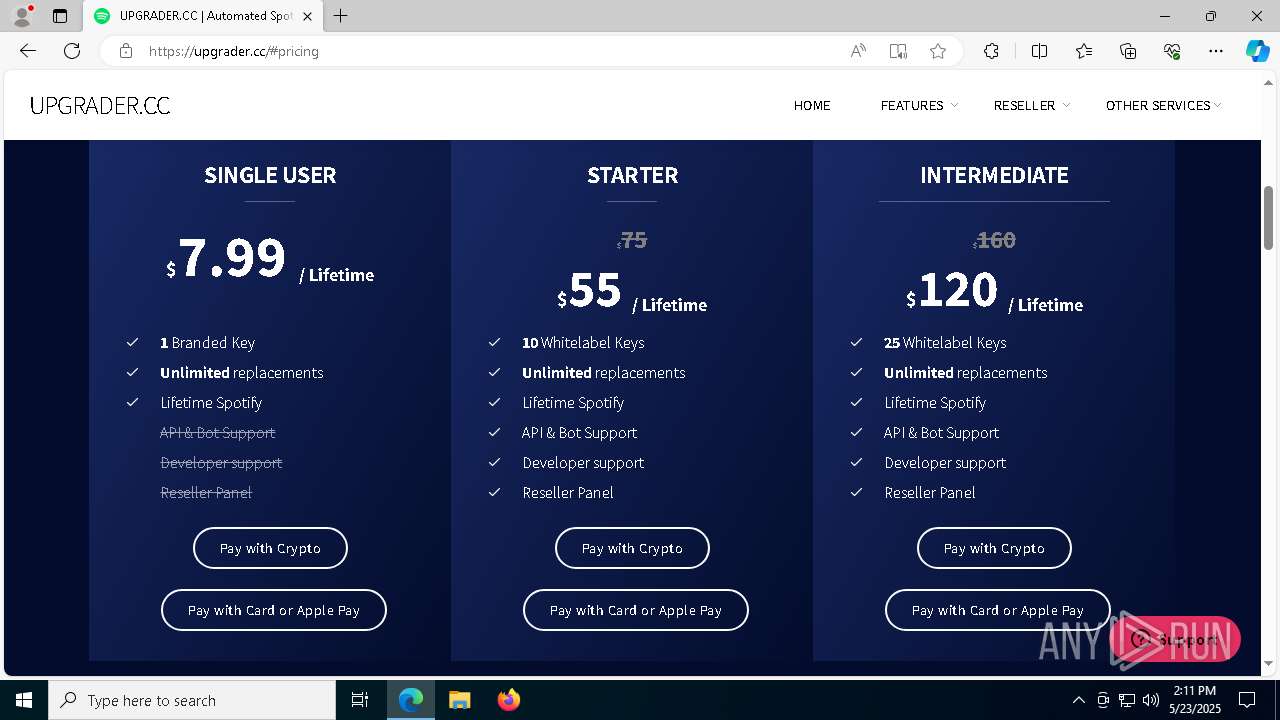Launch Firefox from the taskbar
The width and height of the screenshot is (1280, 720).
click(x=508, y=700)
